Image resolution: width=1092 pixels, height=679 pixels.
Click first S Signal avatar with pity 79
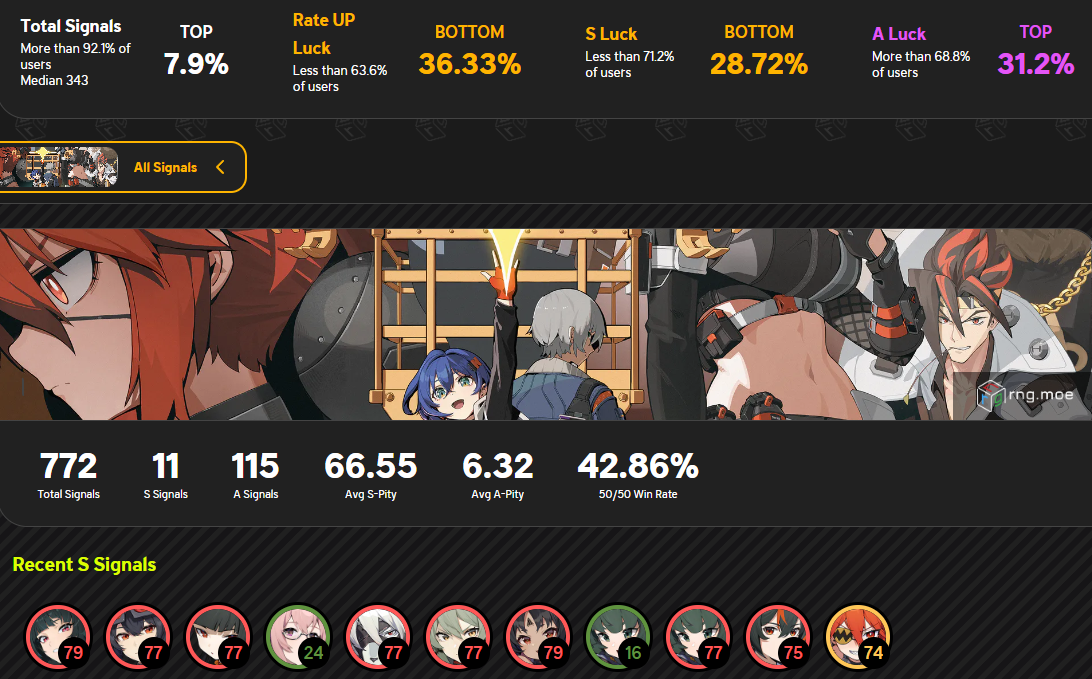tap(58, 637)
